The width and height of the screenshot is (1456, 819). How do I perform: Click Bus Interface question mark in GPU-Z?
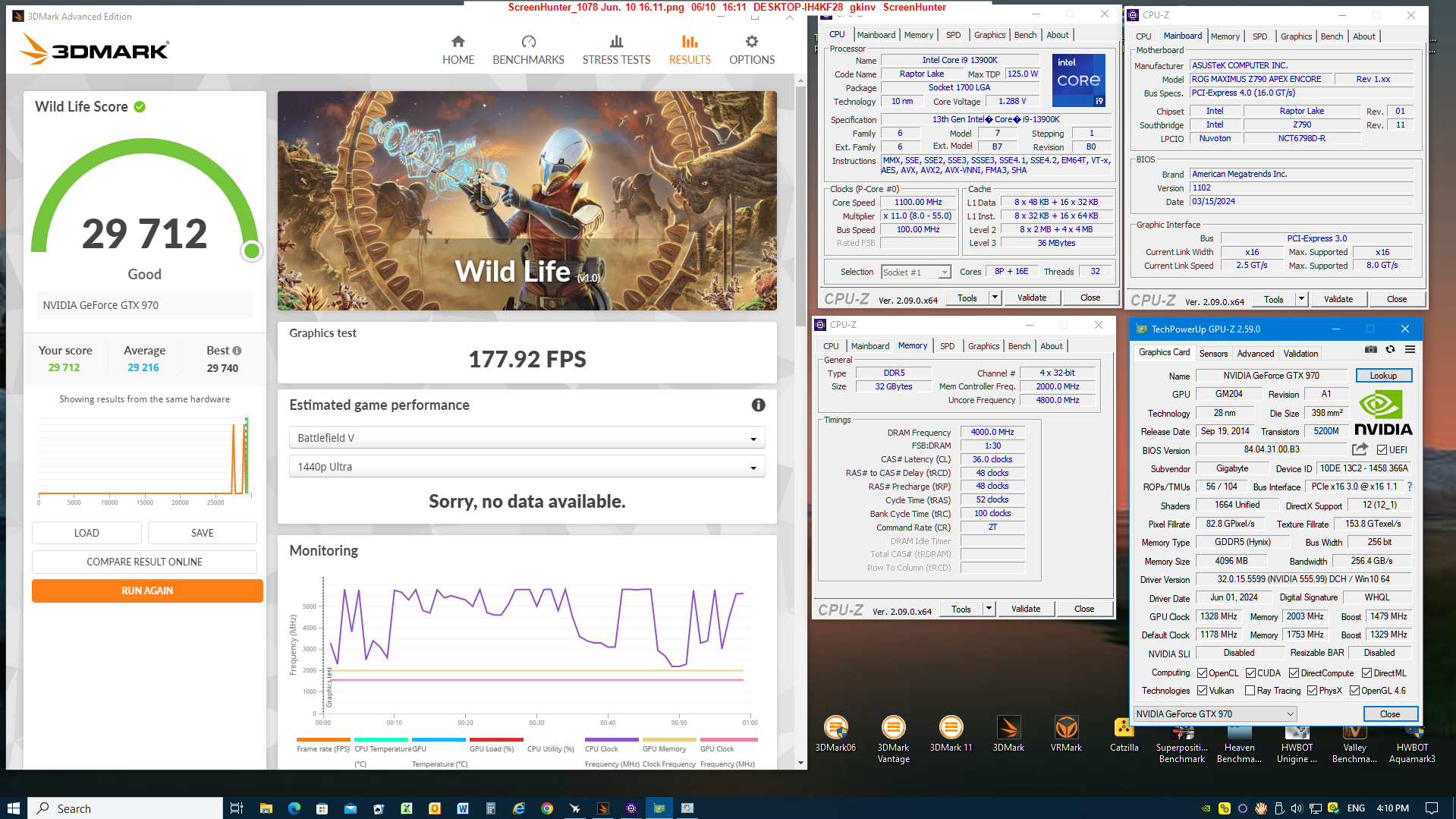click(x=1410, y=487)
